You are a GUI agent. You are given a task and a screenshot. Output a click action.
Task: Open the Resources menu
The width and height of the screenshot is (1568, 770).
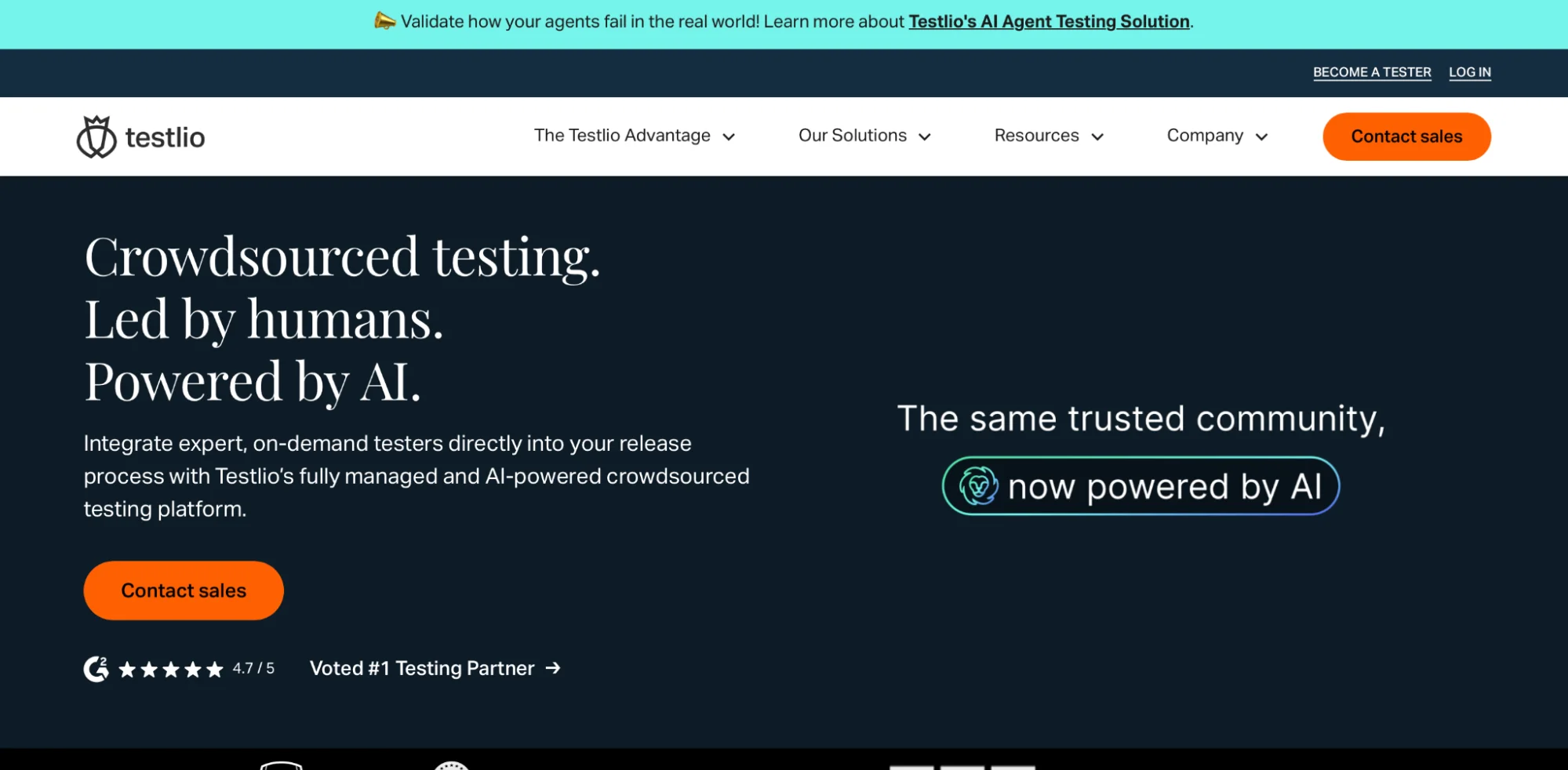click(1049, 136)
